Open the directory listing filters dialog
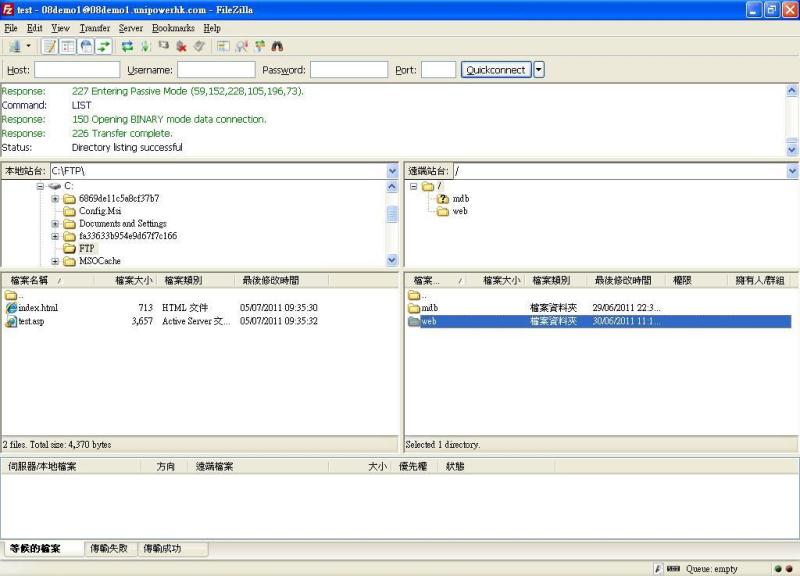 pos(223,47)
